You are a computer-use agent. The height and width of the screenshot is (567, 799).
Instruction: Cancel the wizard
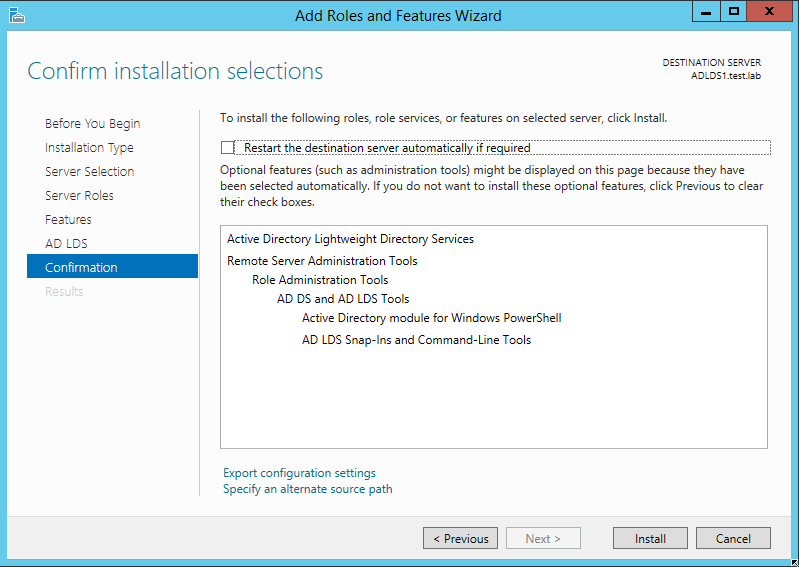pyautogui.click(x=733, y=538)
